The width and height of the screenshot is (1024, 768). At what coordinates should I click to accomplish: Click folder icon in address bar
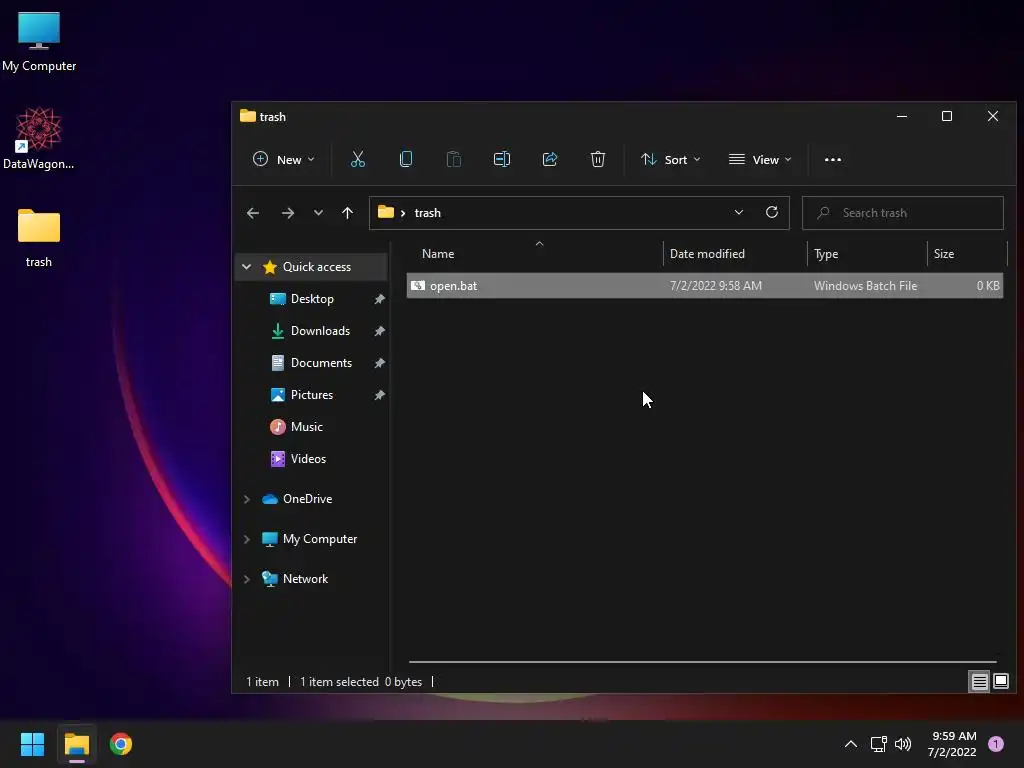coord(386,212)
